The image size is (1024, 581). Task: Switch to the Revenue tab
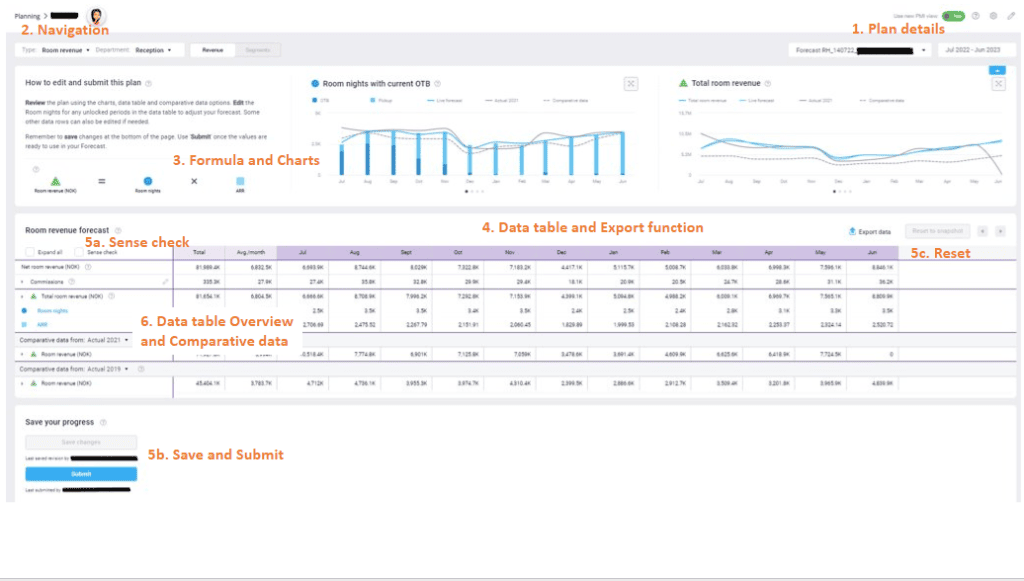pos(213,49)
